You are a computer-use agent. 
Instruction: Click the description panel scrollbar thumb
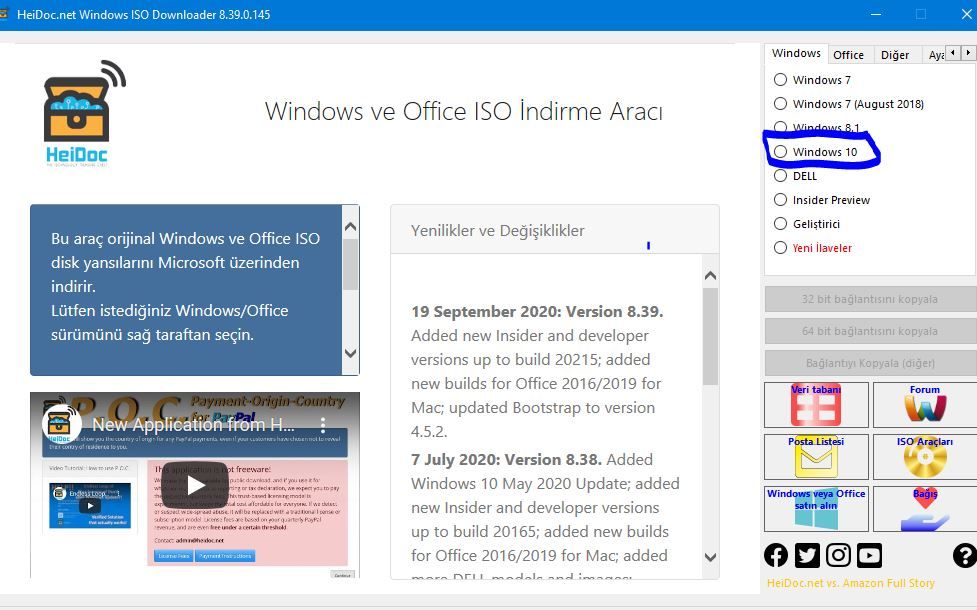coord(350,265)
